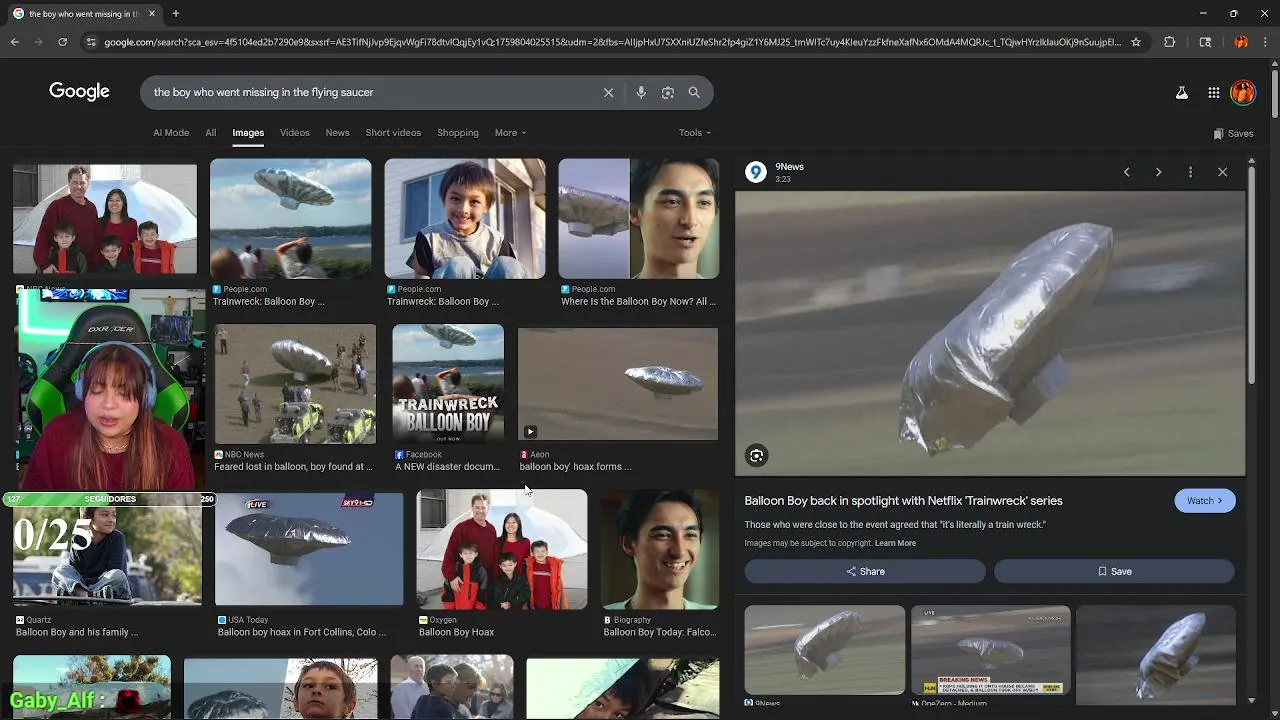Go back with browser back arrow
The image size is (1280, 720).
15,42
